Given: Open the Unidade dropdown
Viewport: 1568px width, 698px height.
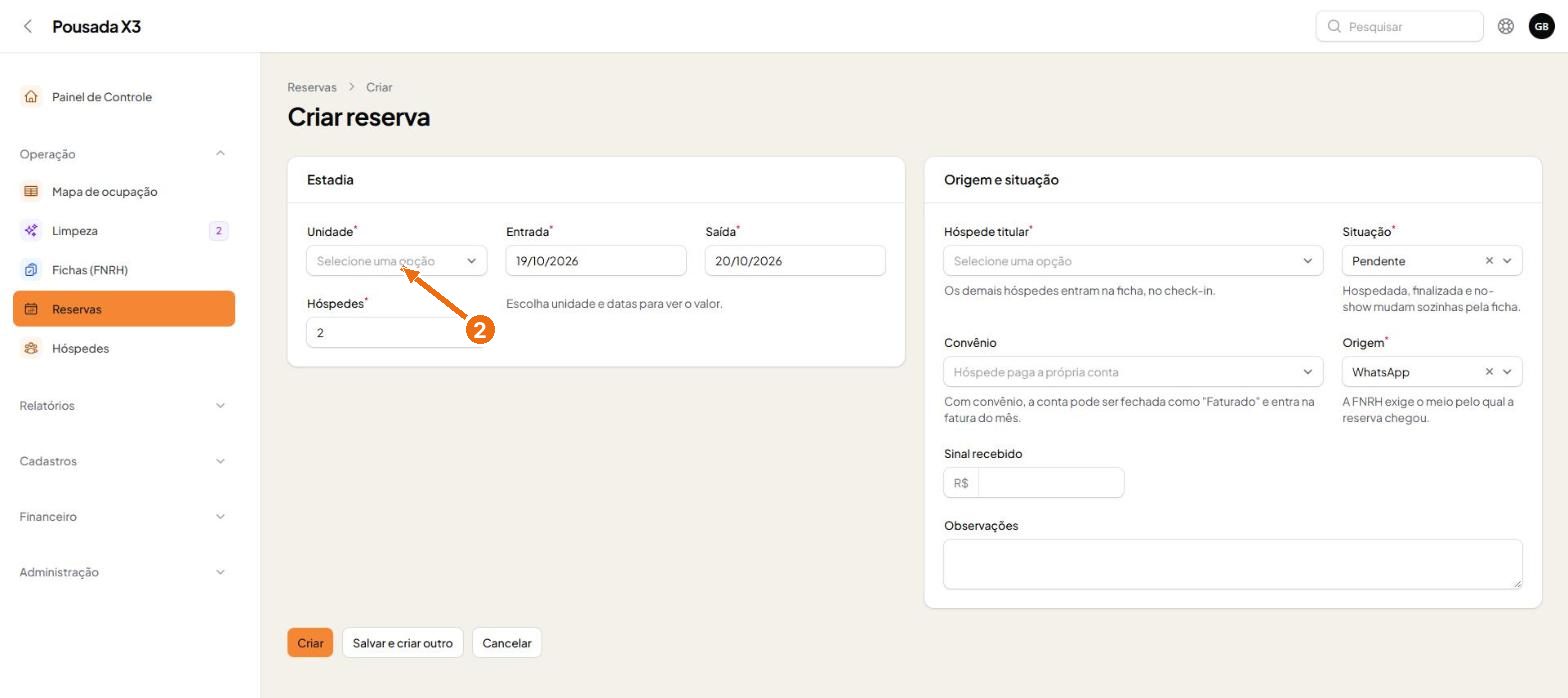Looking at the screenshot, I should (x=397, y=261).
